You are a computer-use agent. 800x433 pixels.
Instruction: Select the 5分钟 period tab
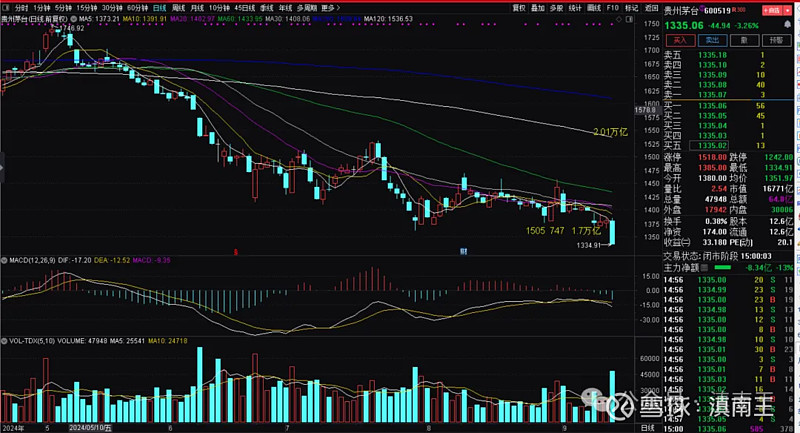tap(63, 8)
